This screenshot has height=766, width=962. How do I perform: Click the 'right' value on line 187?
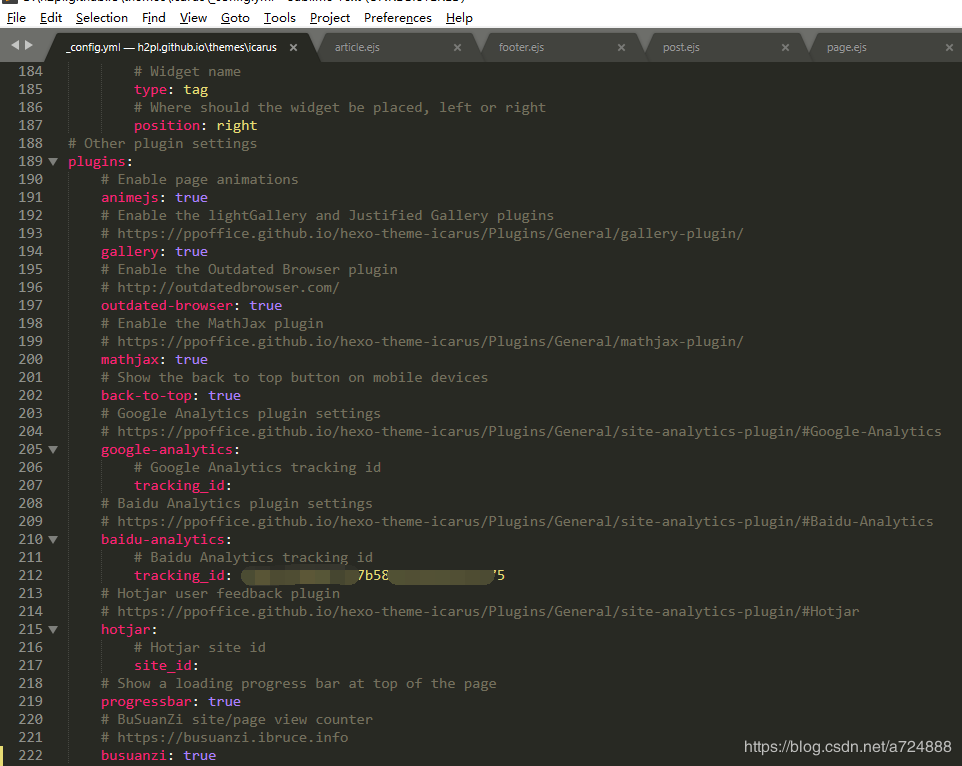(237, 125)
